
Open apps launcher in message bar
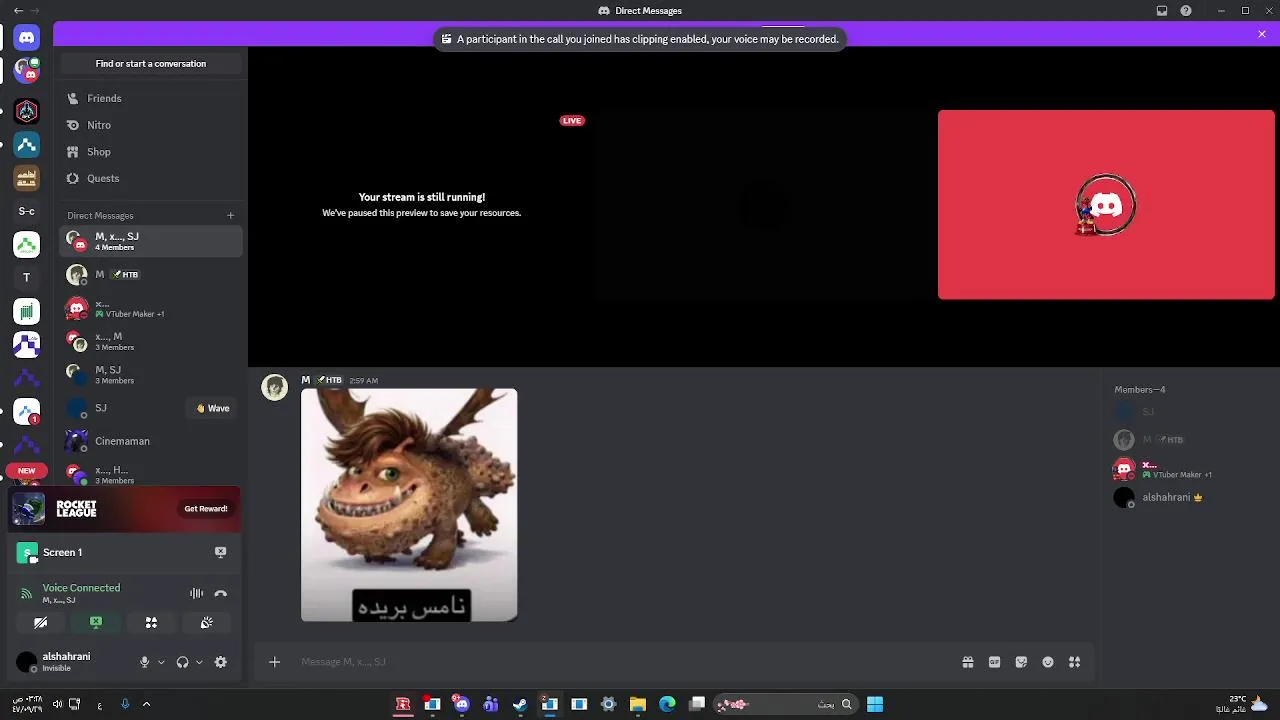(1075, 662)
